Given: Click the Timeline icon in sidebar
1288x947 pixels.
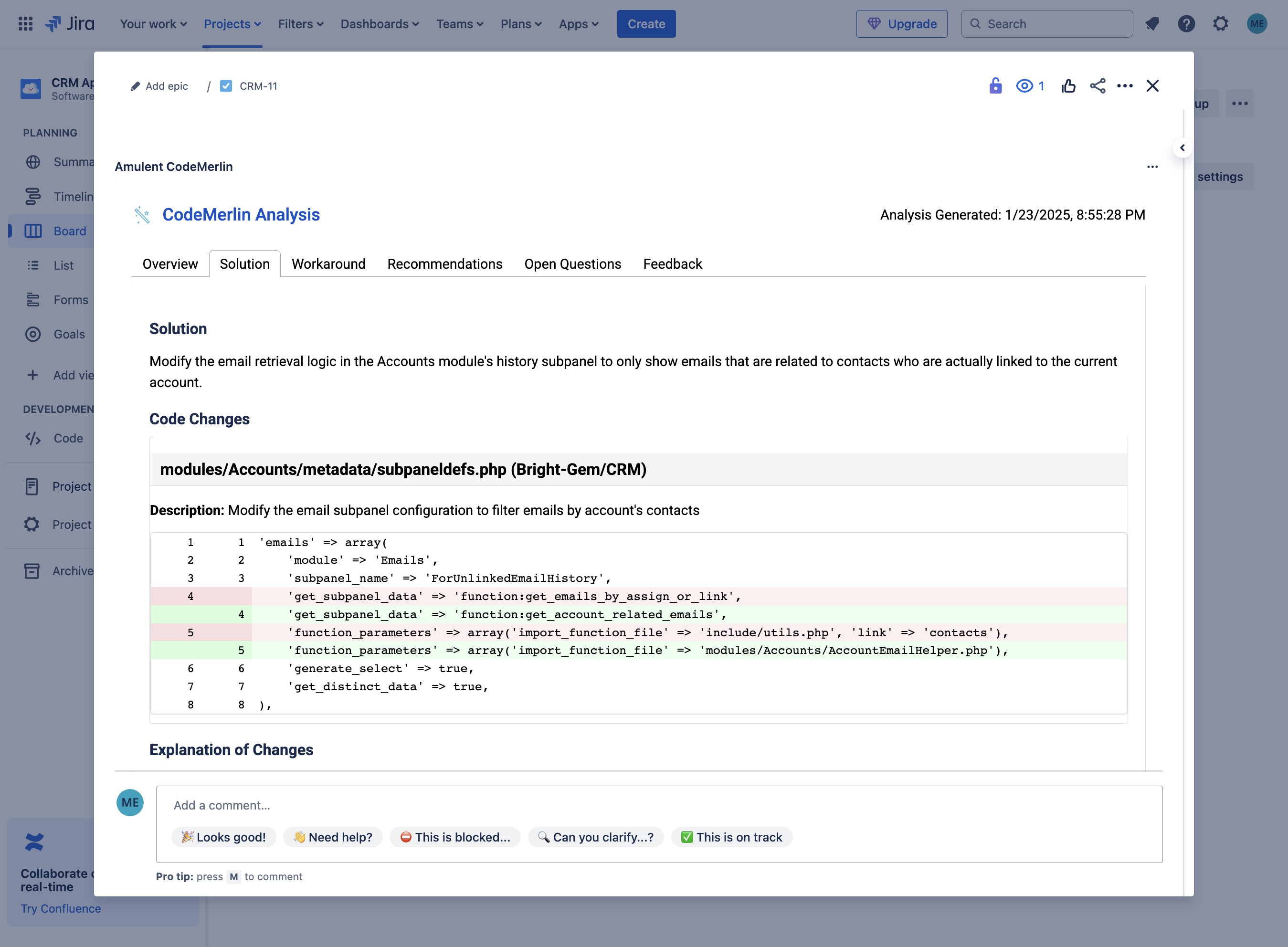Looking at the screenshot, I should [33, 197].
